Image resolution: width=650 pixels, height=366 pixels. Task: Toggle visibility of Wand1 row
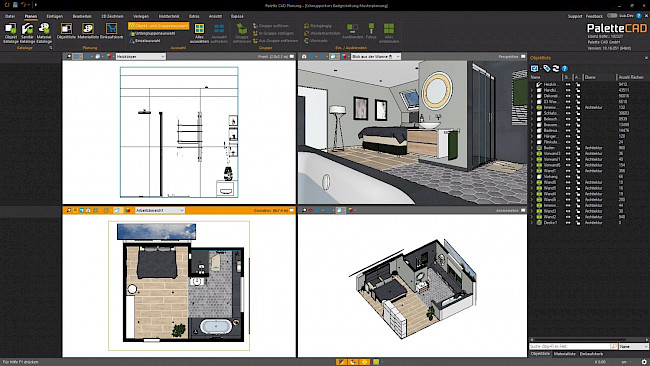(x=568, y=171)
